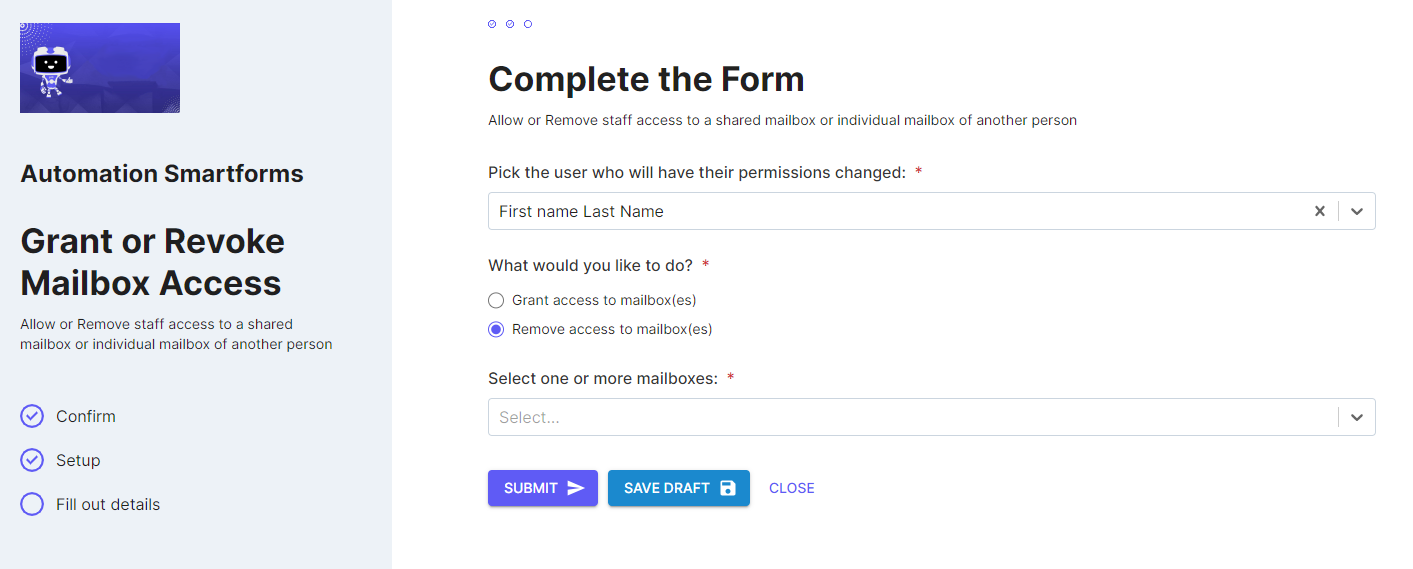This screenshot has width=1413, height=569.
Task: Save the form as draft
Action: pos(679,488)
